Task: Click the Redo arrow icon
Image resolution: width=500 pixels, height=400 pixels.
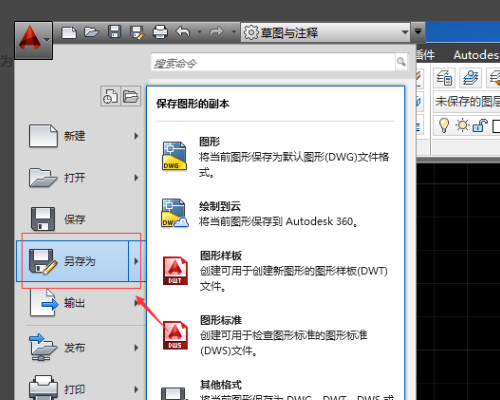Action: pos(216,32)
